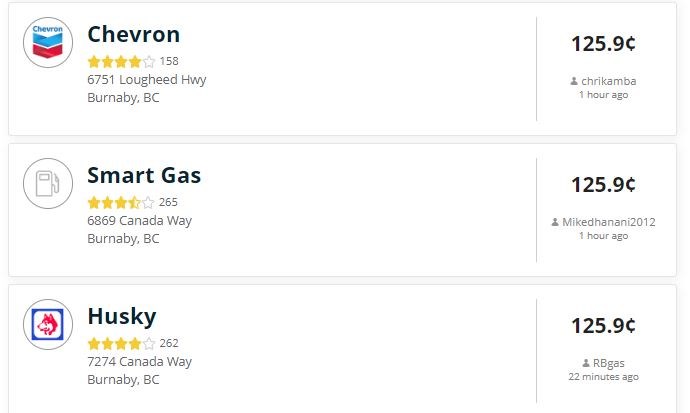Viewport: 690px width, 413px height.
Task: Click the Chevron brand logo icon
Action: tap(48, 42)
